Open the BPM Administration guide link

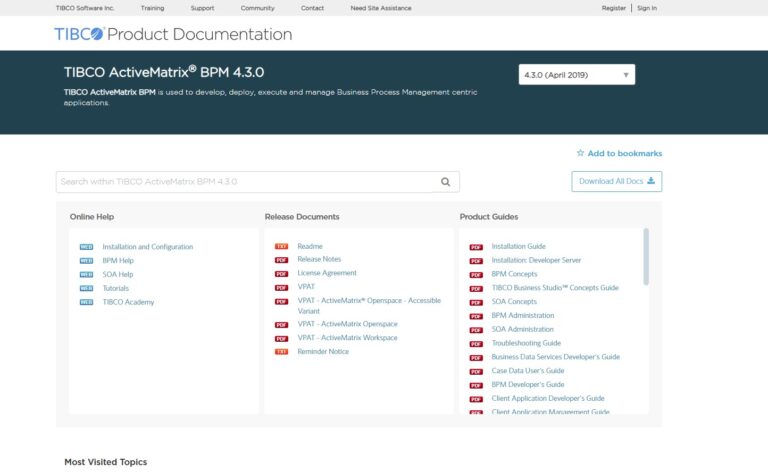(x=523, y=315)
